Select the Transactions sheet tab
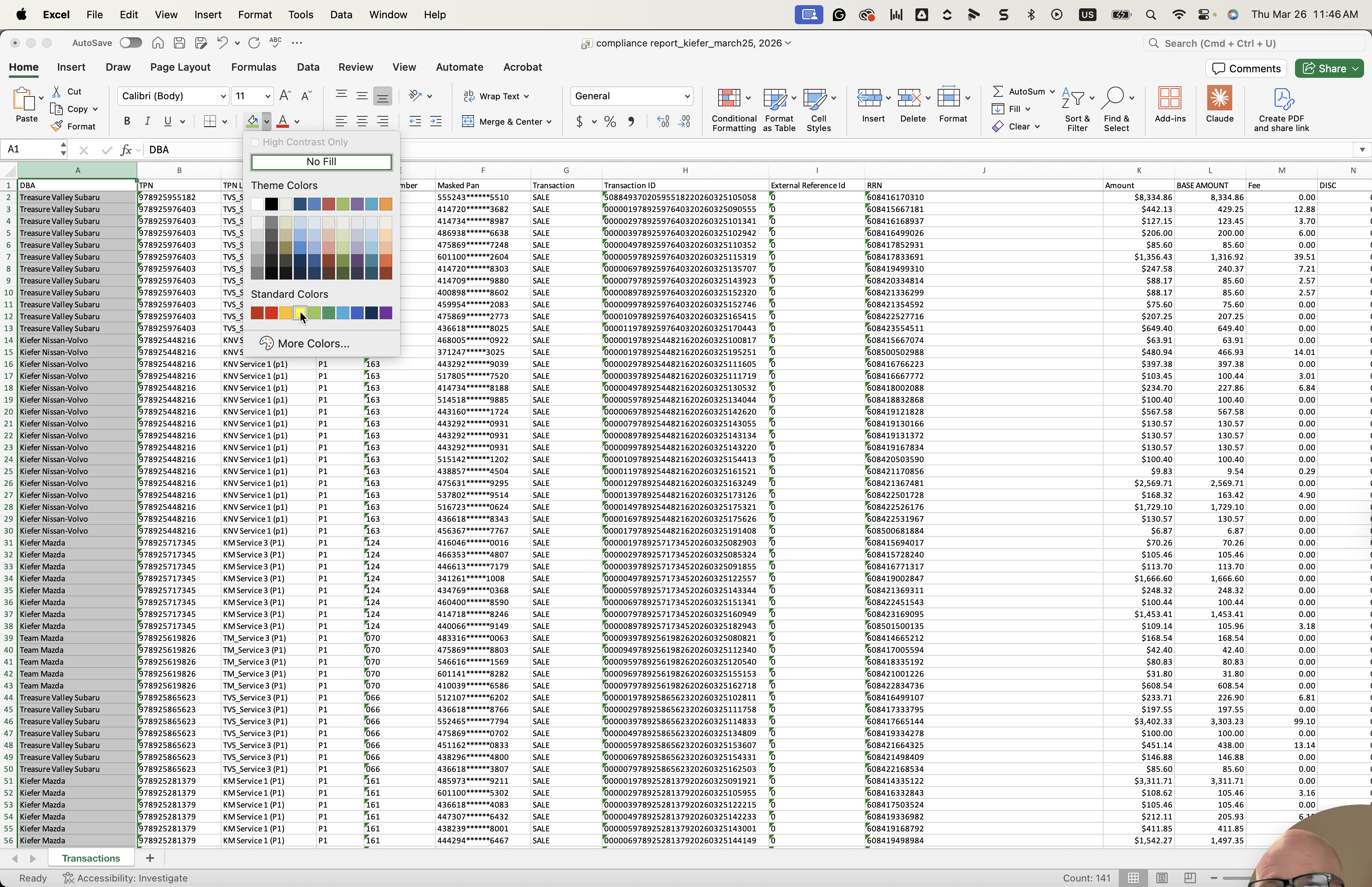This screenshot has height=887, width=1372. tap(91, 858)
